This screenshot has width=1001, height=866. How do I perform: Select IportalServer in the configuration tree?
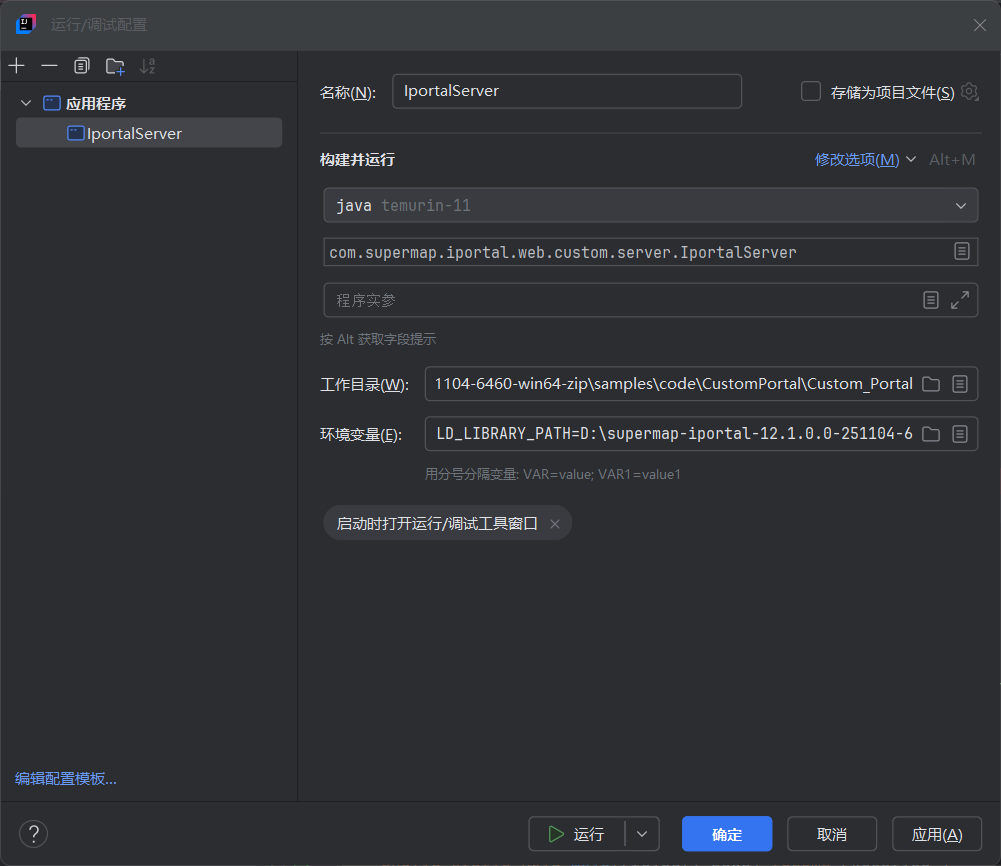click(134, 133)
